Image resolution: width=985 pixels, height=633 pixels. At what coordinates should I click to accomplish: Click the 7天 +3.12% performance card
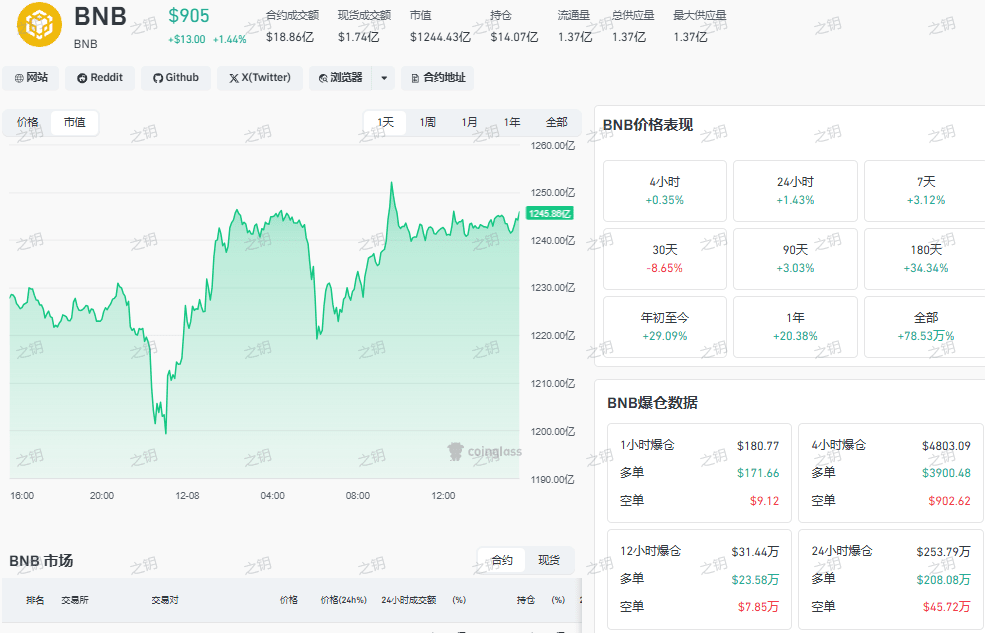click(x=925, y=191)
